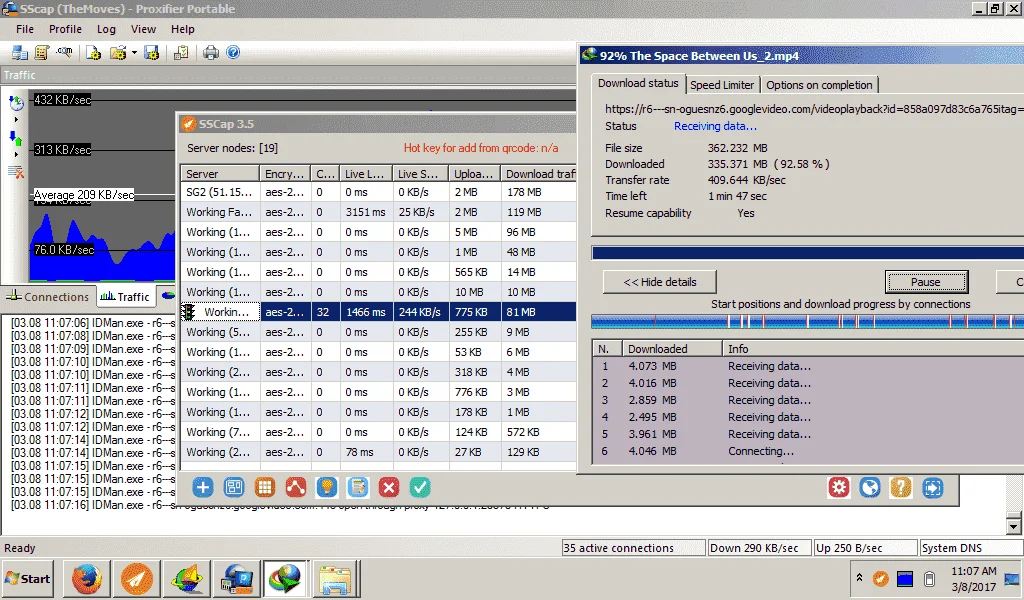This screenshot has width=1024, height=600.
Task: Switch to the Connections tab
Action: pyautogui.click(x=48, y=297)
